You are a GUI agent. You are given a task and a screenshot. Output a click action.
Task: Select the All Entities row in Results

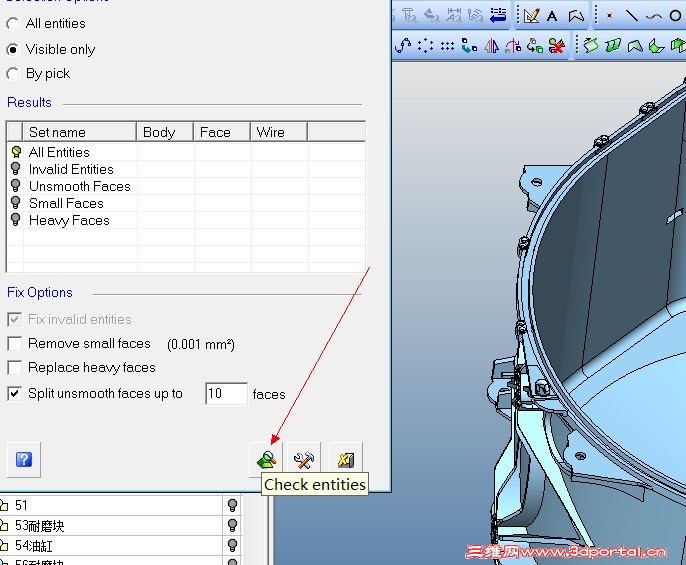pyautogui.click(x=186, y=152)
